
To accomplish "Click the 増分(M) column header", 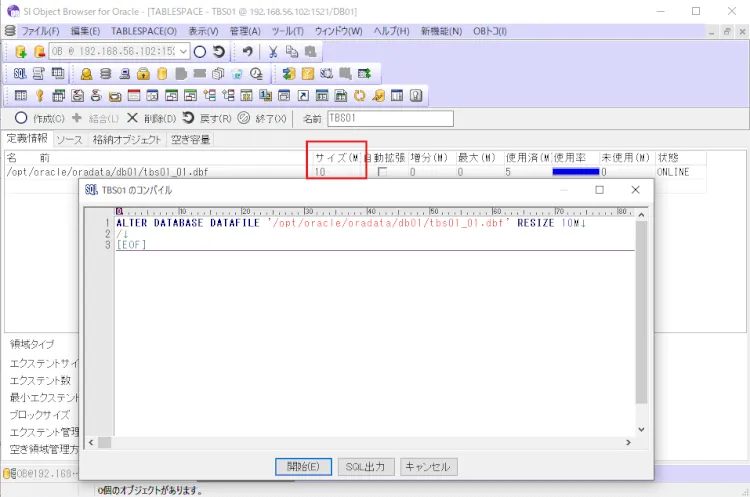I will pos(429,157).
